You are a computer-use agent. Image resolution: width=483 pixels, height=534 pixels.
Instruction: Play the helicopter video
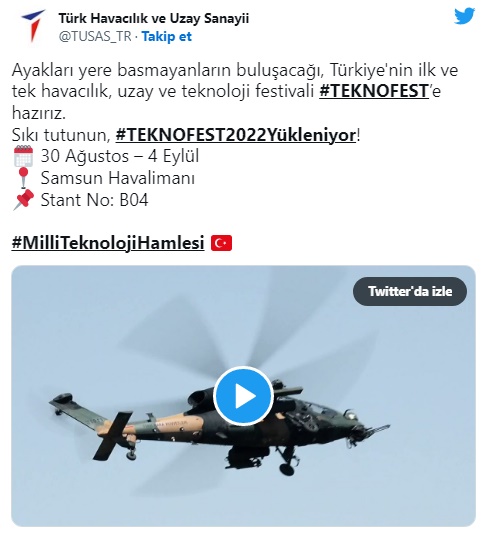pos(243,396)
